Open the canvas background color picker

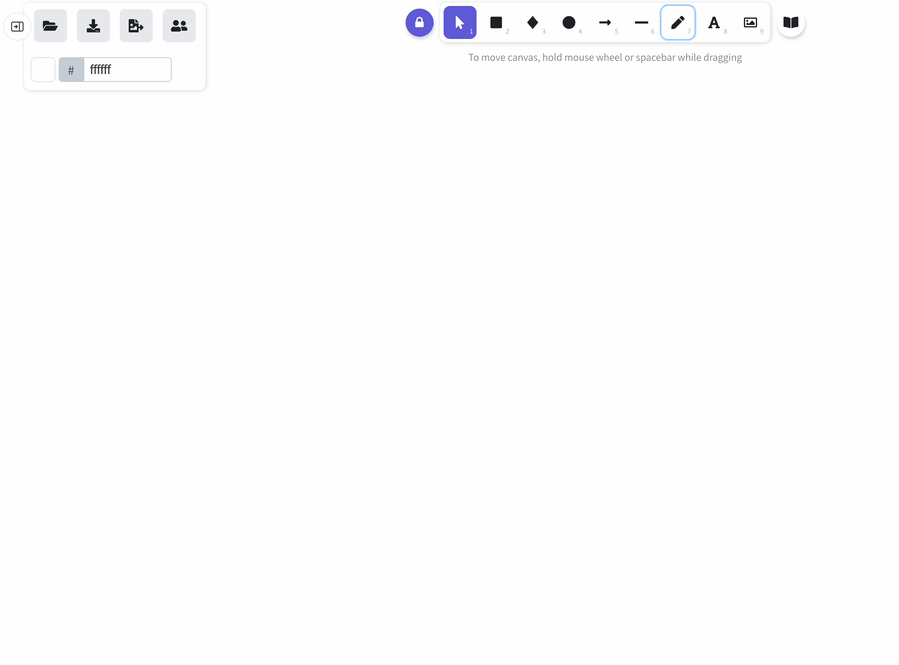(42, 69)
